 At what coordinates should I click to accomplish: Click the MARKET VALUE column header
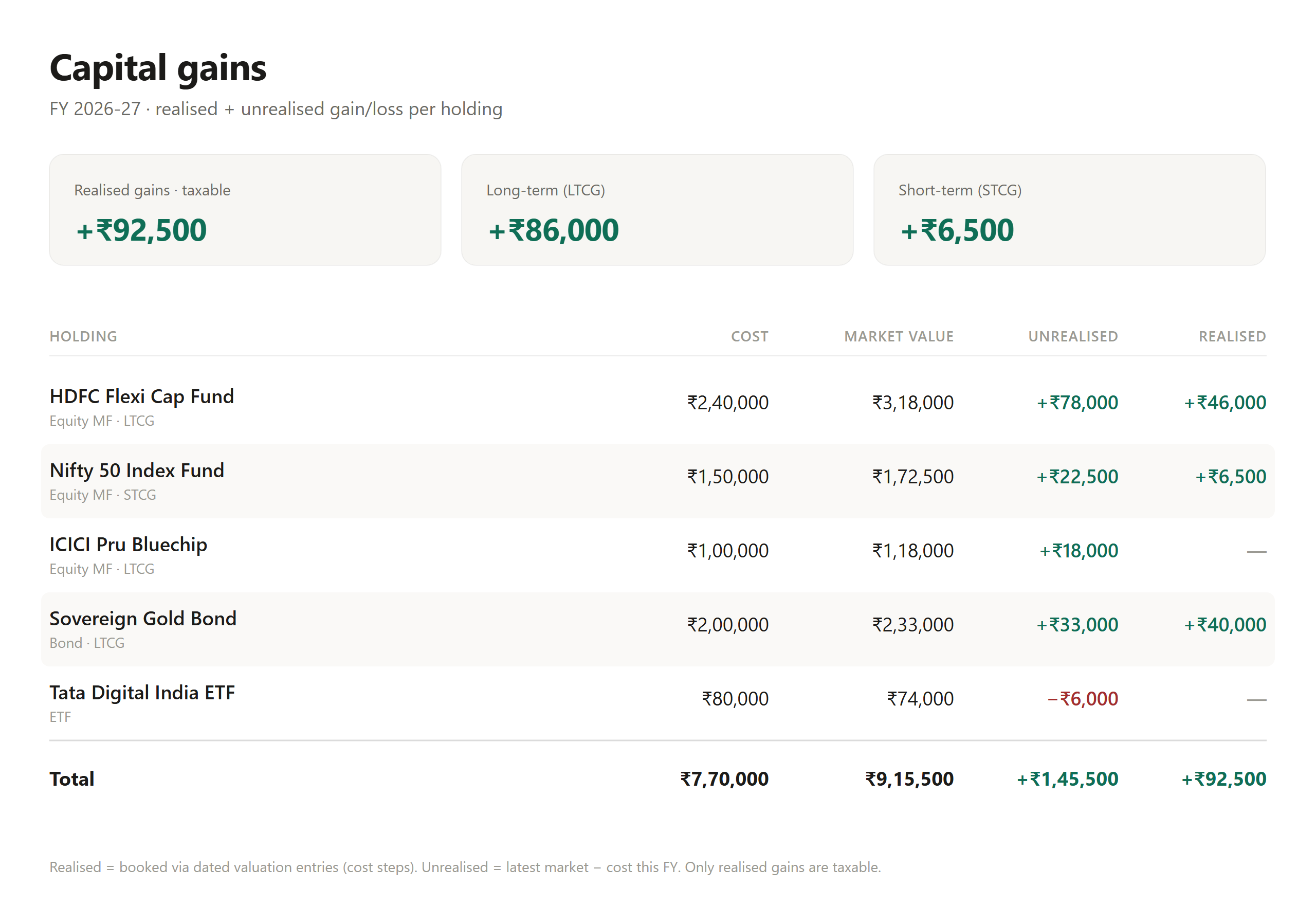[x=899, y=336]
